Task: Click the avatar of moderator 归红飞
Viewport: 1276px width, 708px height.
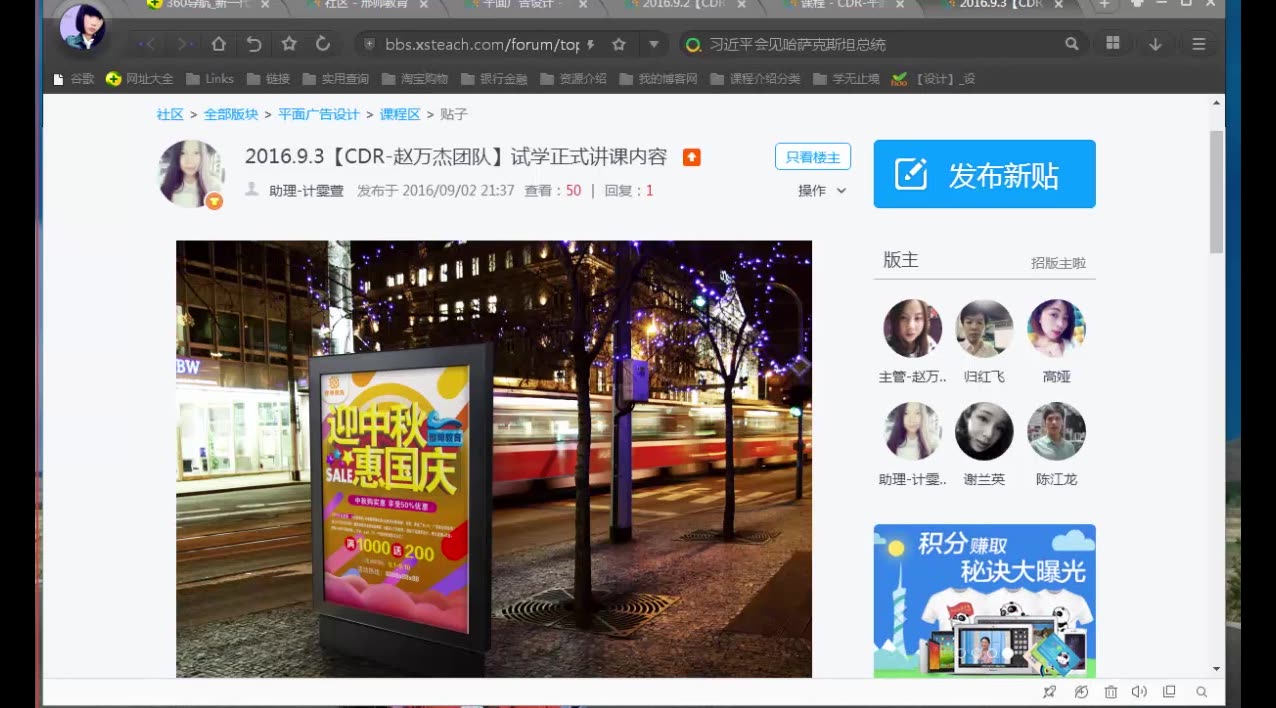Action: tap(984, 328)
